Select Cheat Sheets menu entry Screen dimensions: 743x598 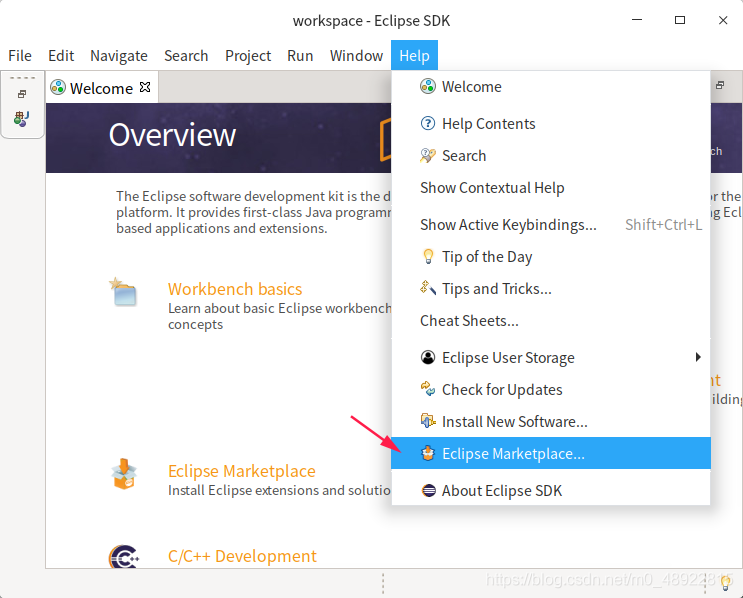click(469, 321)
